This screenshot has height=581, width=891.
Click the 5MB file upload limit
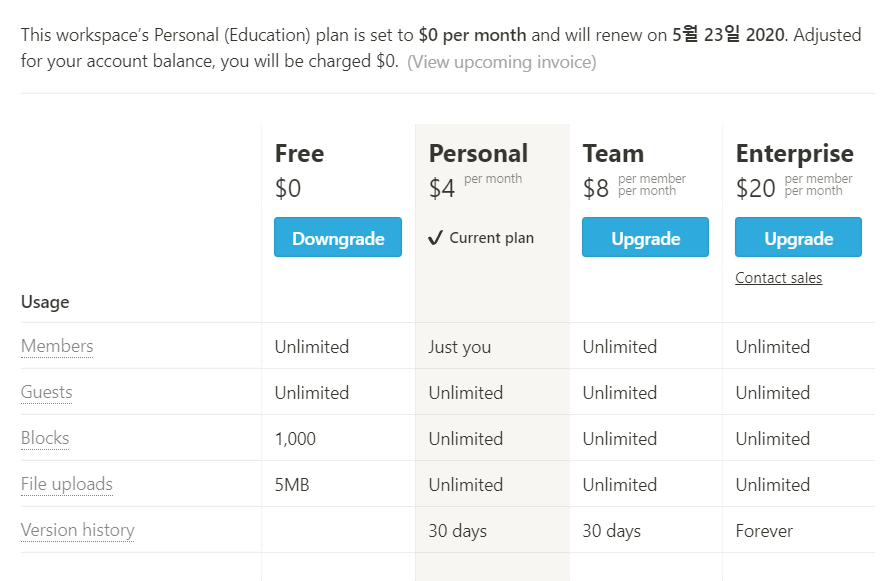tap(292, 485)
